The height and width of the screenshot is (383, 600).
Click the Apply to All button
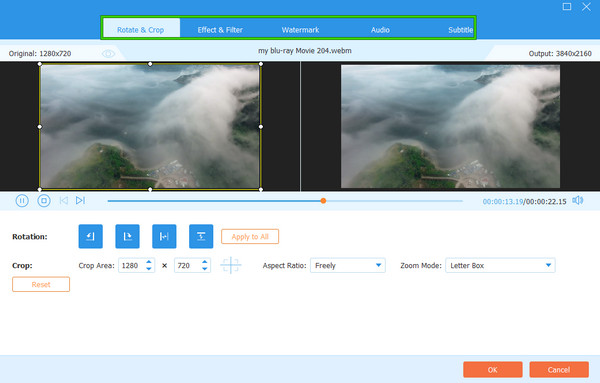250,236
